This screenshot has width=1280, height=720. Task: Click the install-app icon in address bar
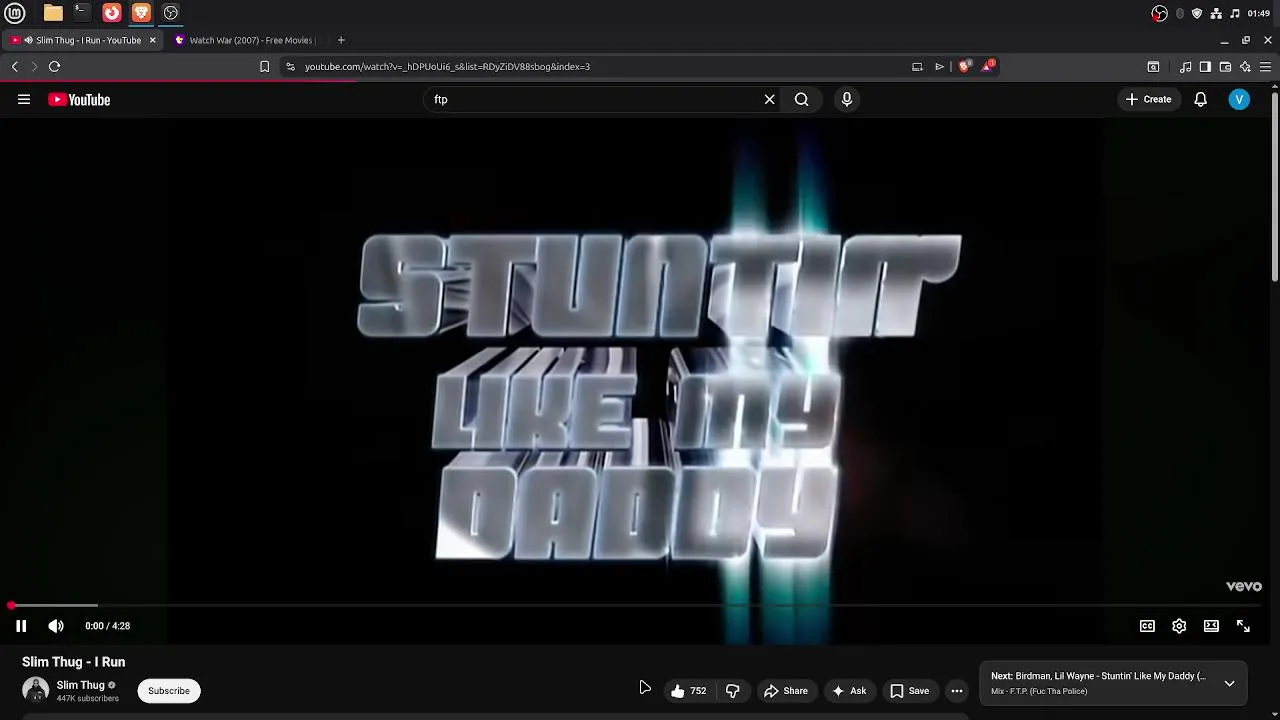[917, 66]
